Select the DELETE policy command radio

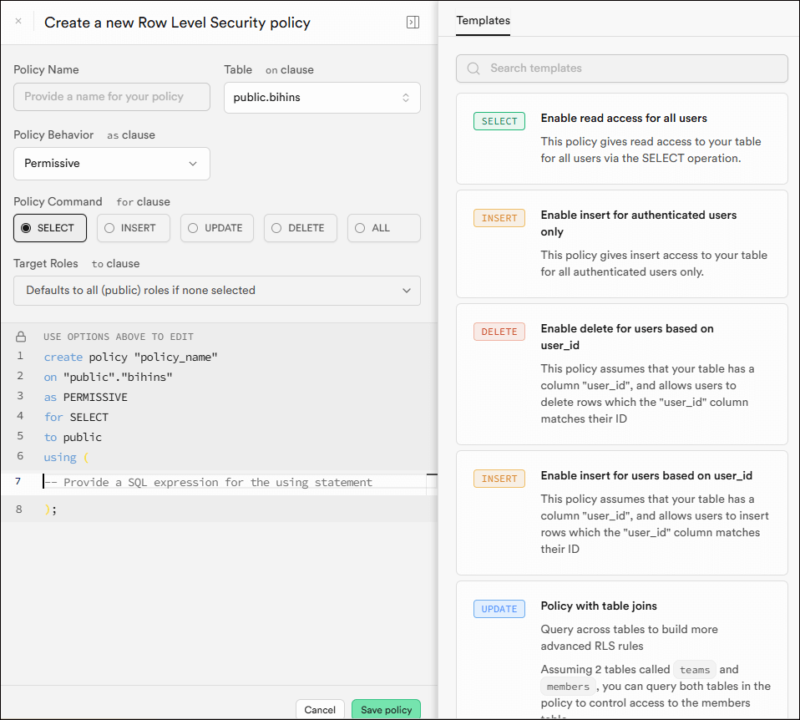coord(300,228)
